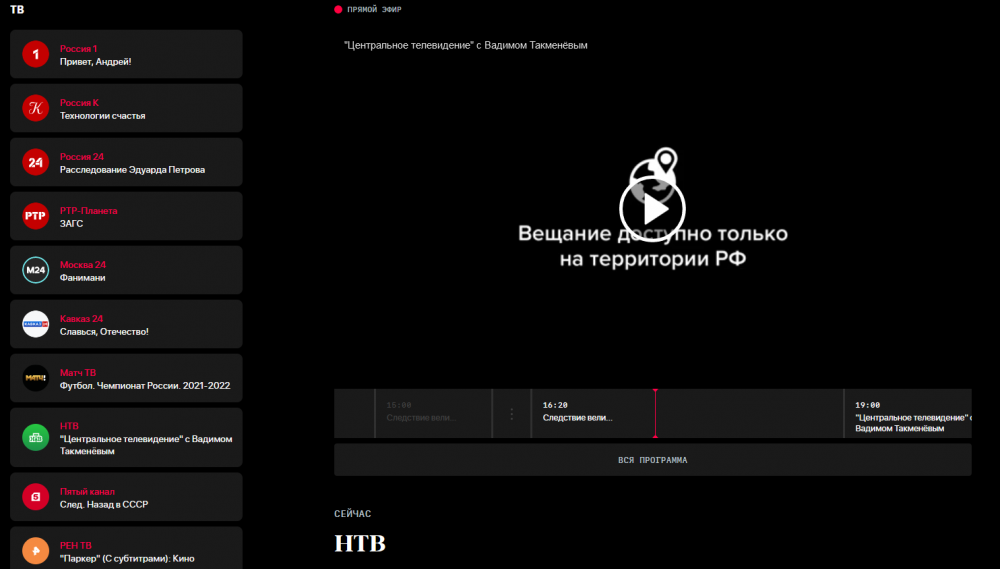
Task: Open the НТВ channel name link
Action: [69, 426]
